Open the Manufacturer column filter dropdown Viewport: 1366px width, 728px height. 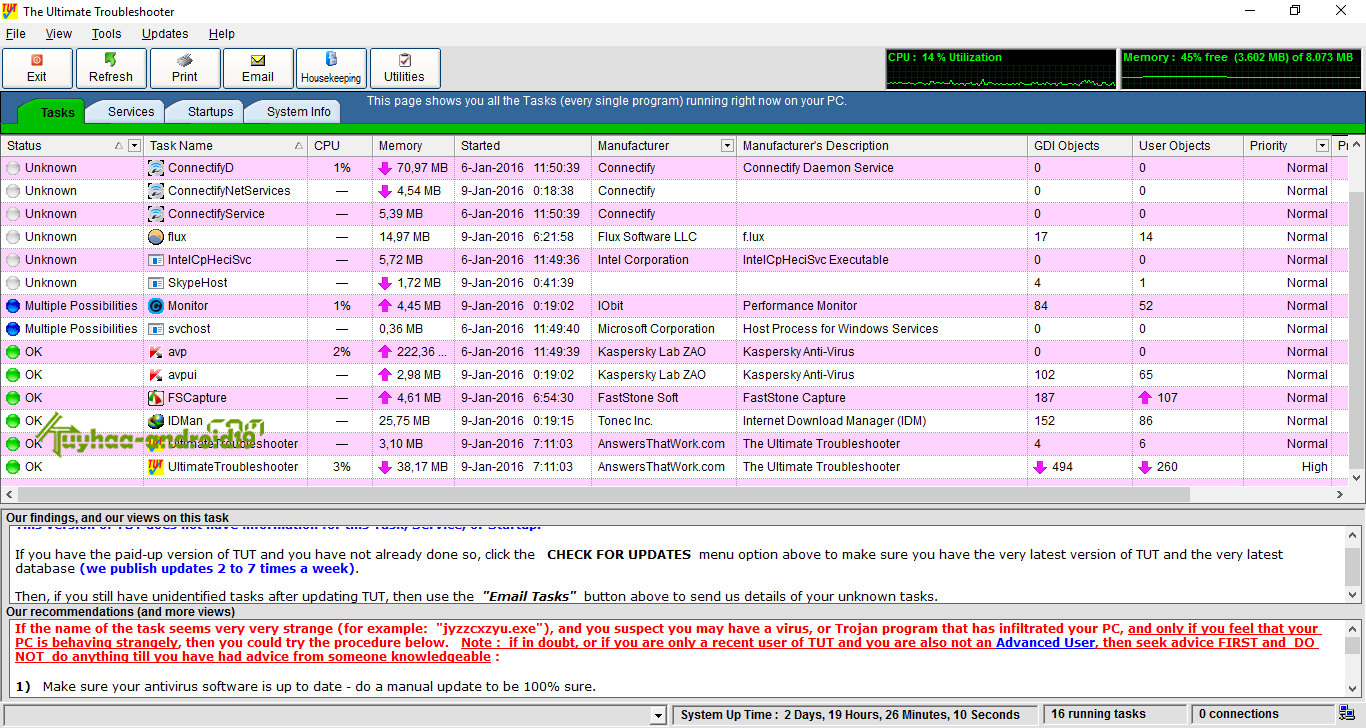[x=727, y=146]
